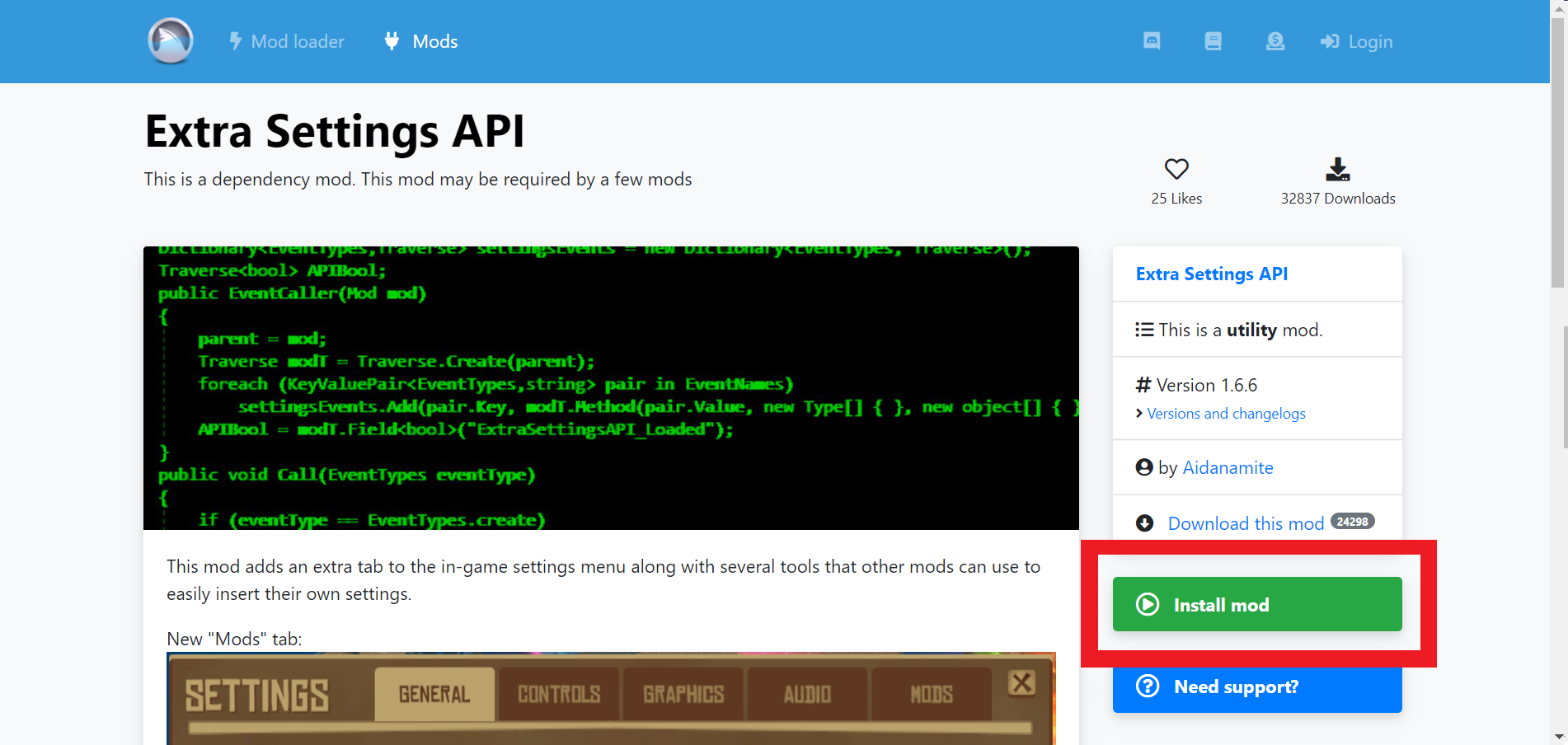Image resolution: width=1568 pixels, height=745 pixels.
Task: Click the Need support? button
Action: 1257,686
